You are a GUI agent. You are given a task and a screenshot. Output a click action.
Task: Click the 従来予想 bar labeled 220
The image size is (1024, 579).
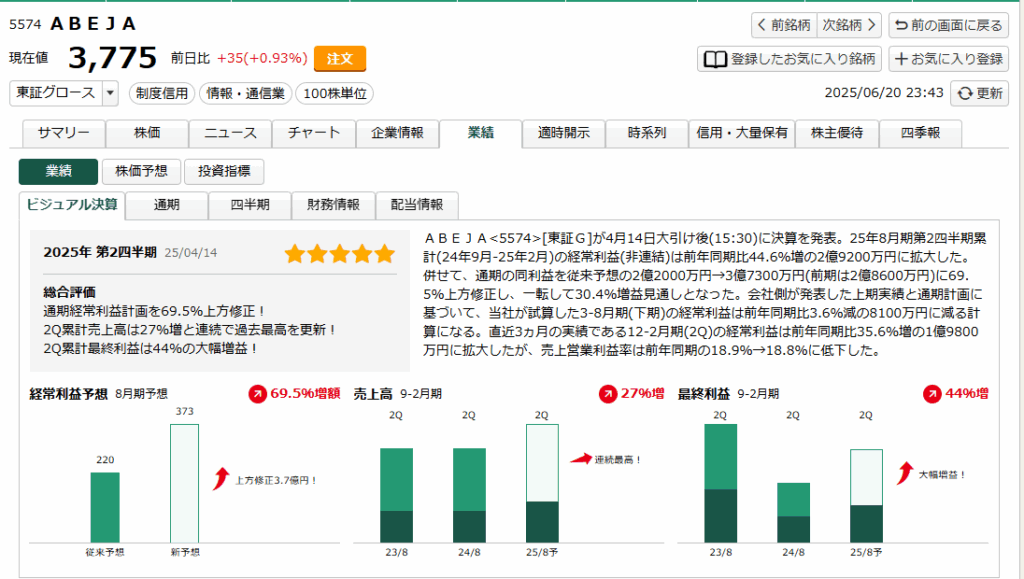coord(105,507)
